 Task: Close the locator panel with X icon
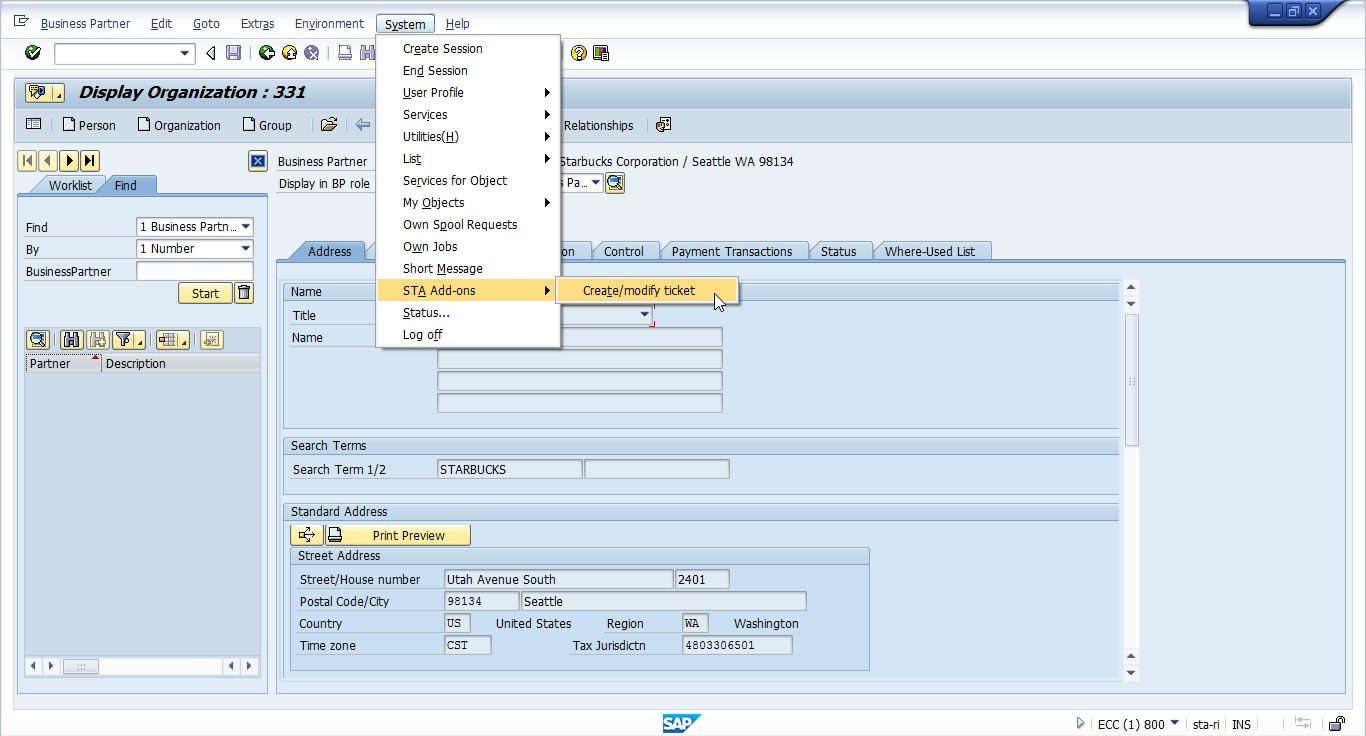pos(257,161)
